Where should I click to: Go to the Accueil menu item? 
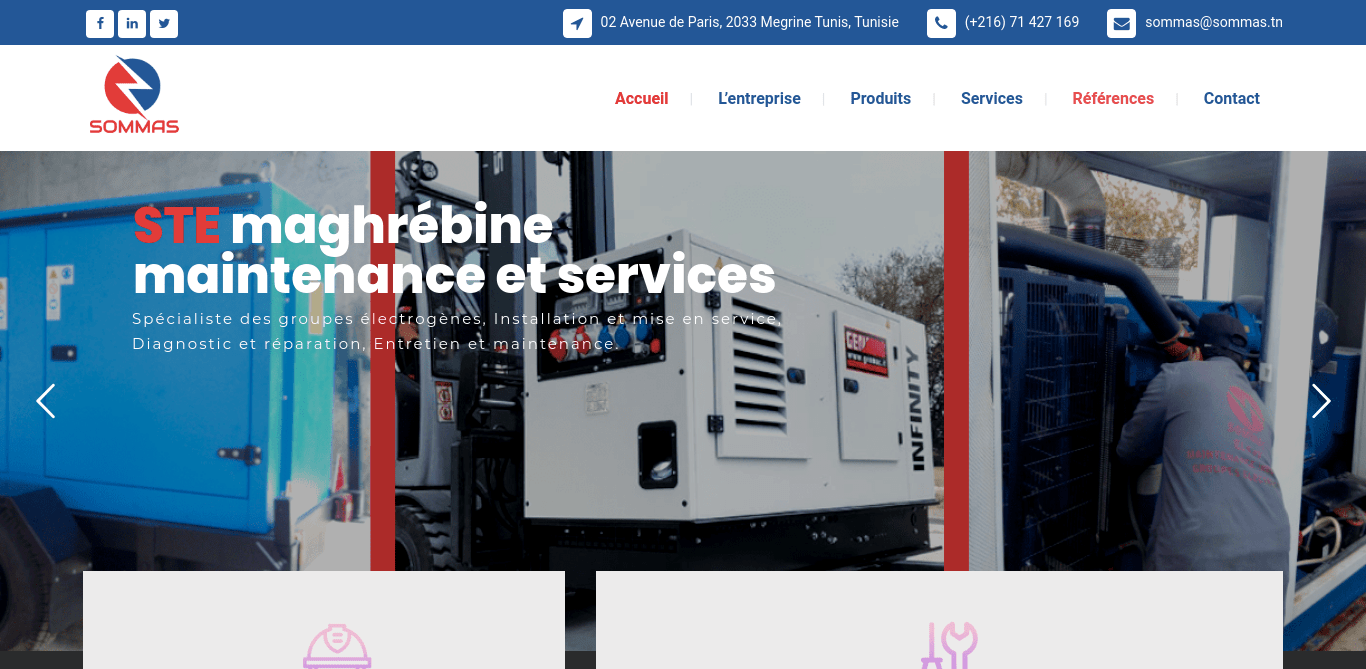click(x=641, y=98)
